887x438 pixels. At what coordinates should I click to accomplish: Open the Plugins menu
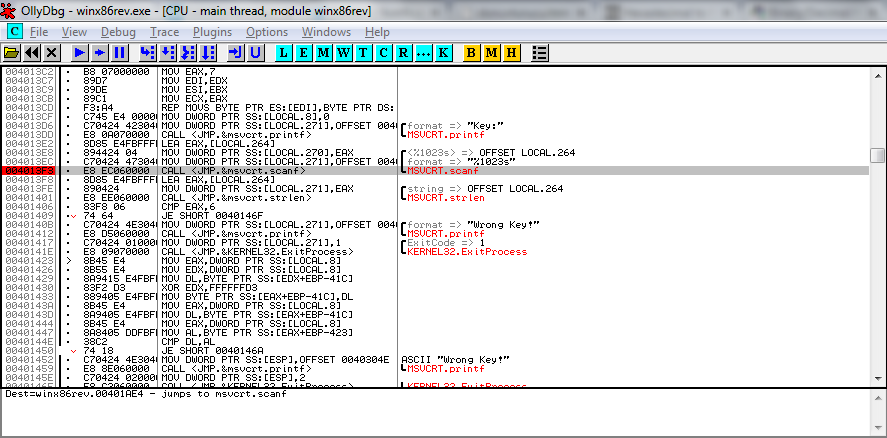212,32
